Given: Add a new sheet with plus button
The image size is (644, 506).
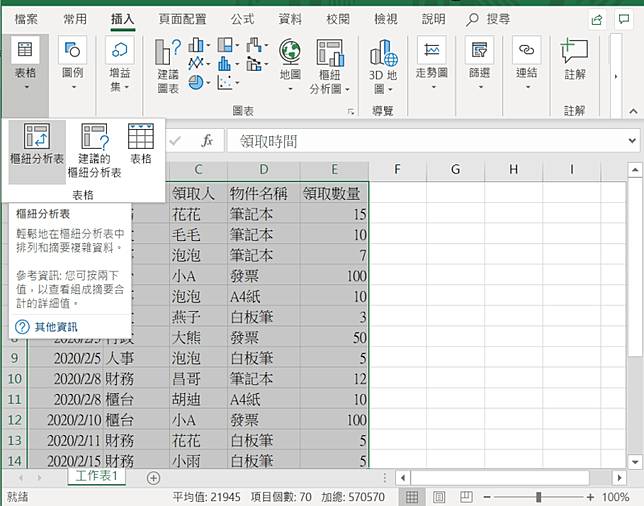Looking at the screenshot, I should 153,477.
